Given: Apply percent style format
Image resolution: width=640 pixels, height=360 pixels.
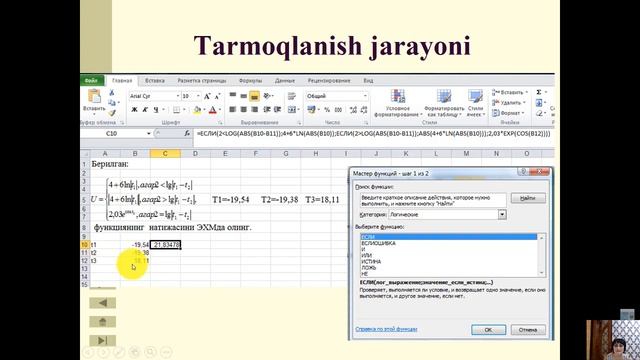Looking at the screenshot, I should click(x=327, y=110).
